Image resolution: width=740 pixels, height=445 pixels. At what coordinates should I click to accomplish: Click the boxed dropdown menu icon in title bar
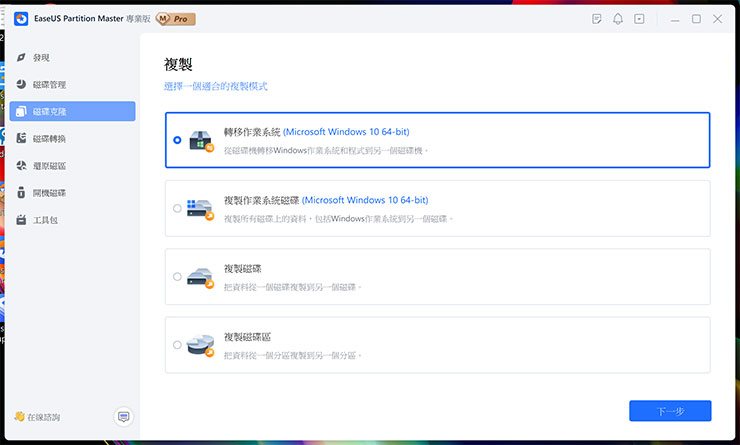(x=639, y=19)
